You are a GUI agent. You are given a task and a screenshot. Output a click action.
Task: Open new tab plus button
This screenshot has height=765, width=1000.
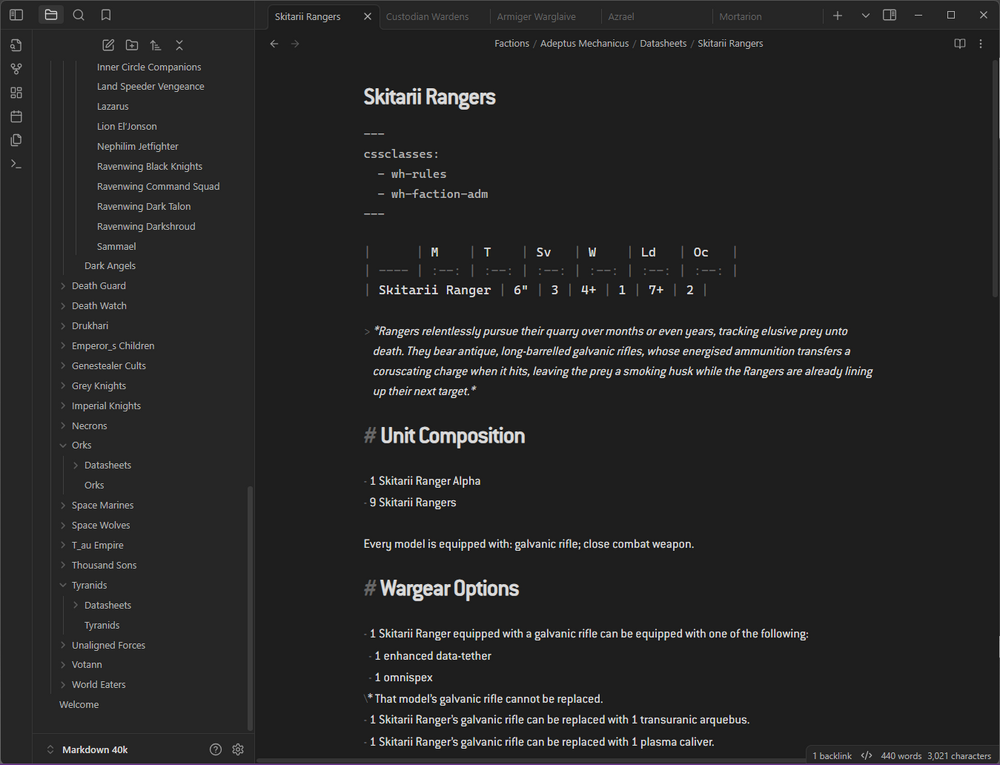point(838,16)
